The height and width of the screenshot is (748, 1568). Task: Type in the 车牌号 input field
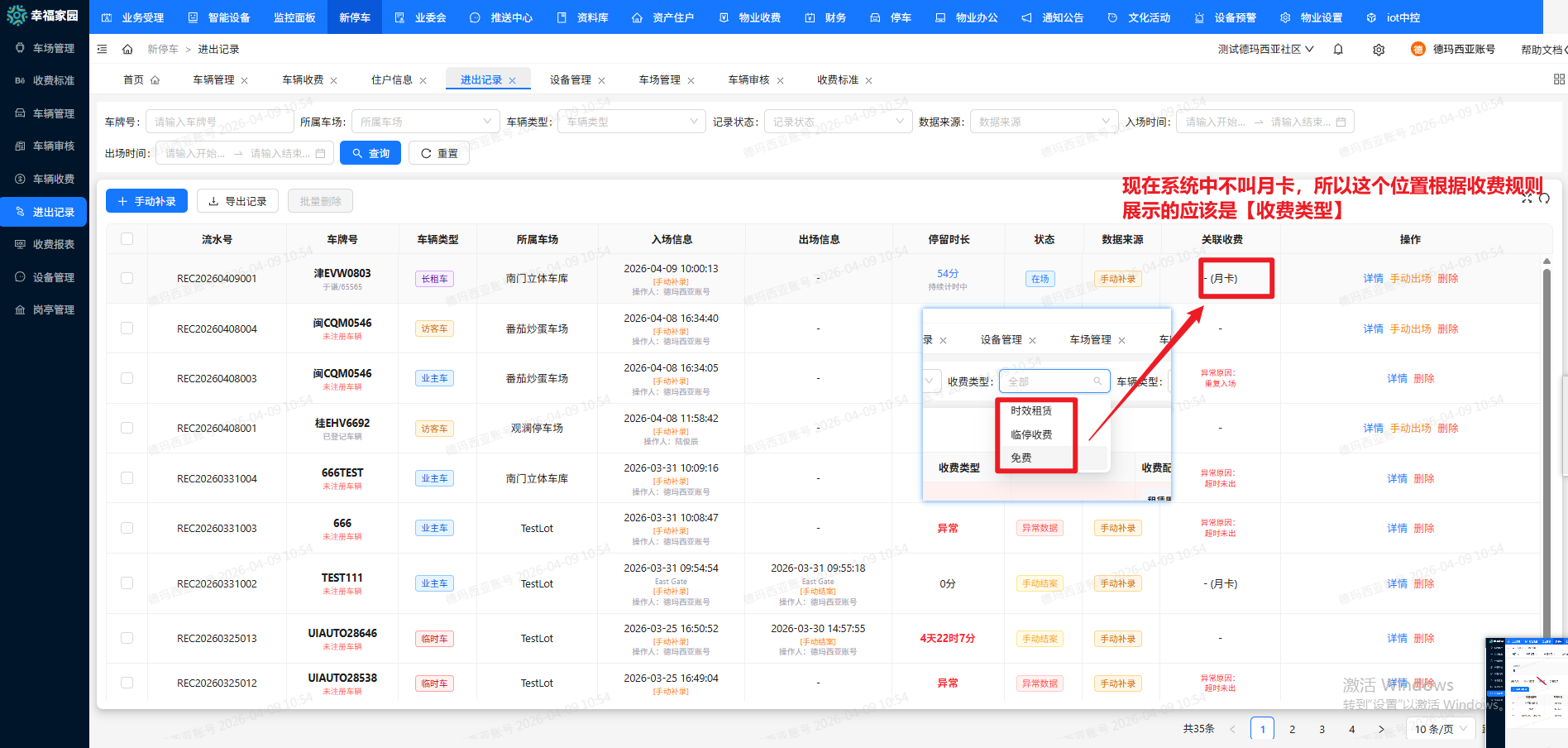point(219,122)
